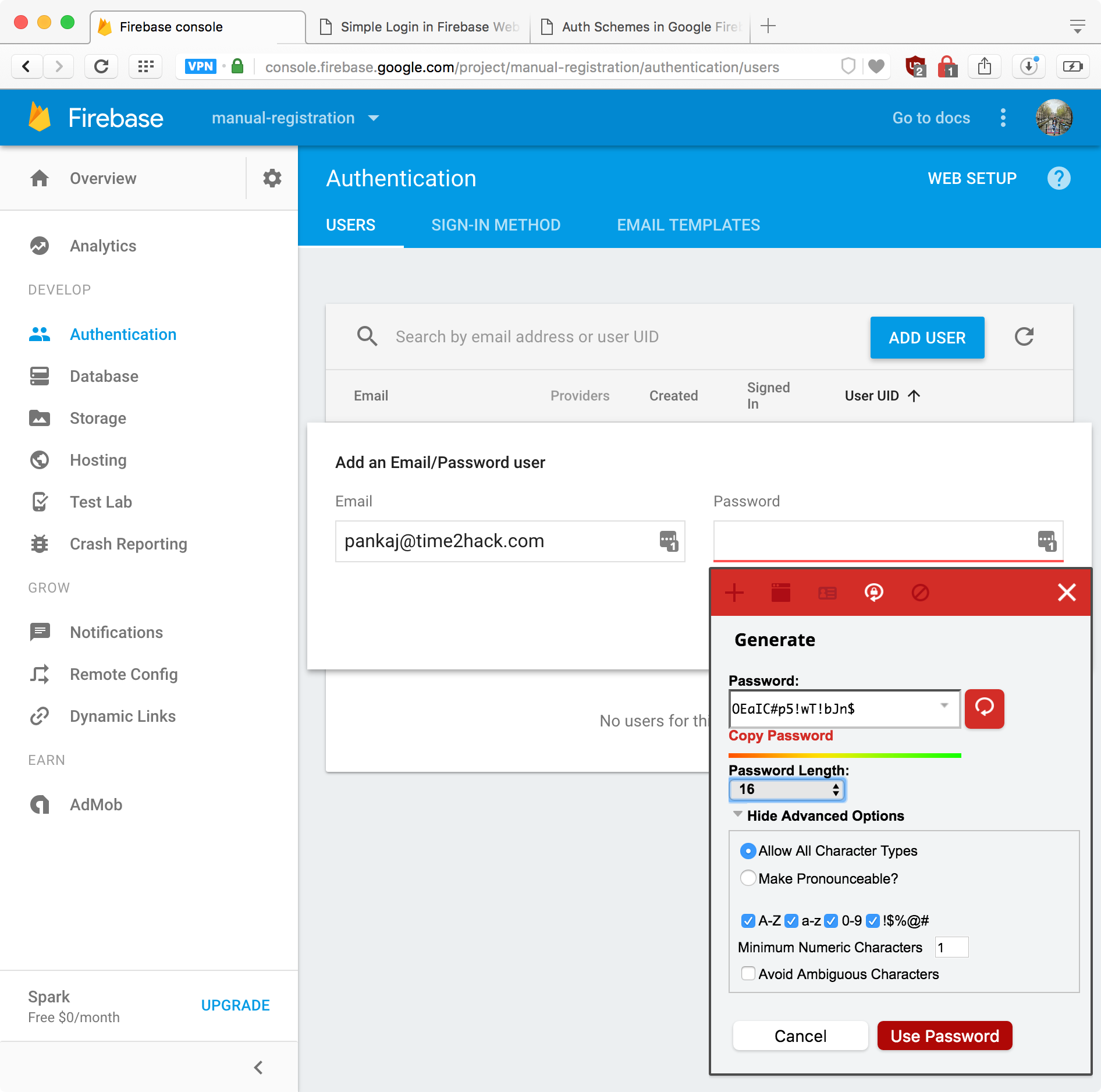Click the Remote Config icon
Viewport: 1101px width, 1092px height.
coord(40,674)
